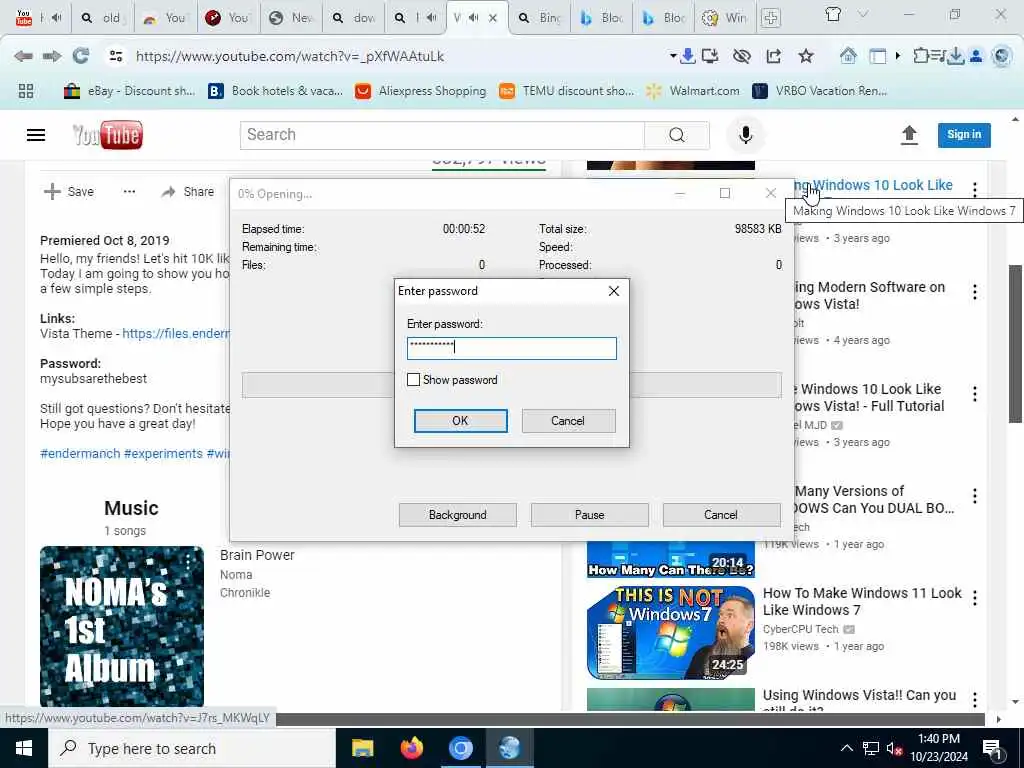Switch to the 'dow' search tab

[x=354, y=18]
